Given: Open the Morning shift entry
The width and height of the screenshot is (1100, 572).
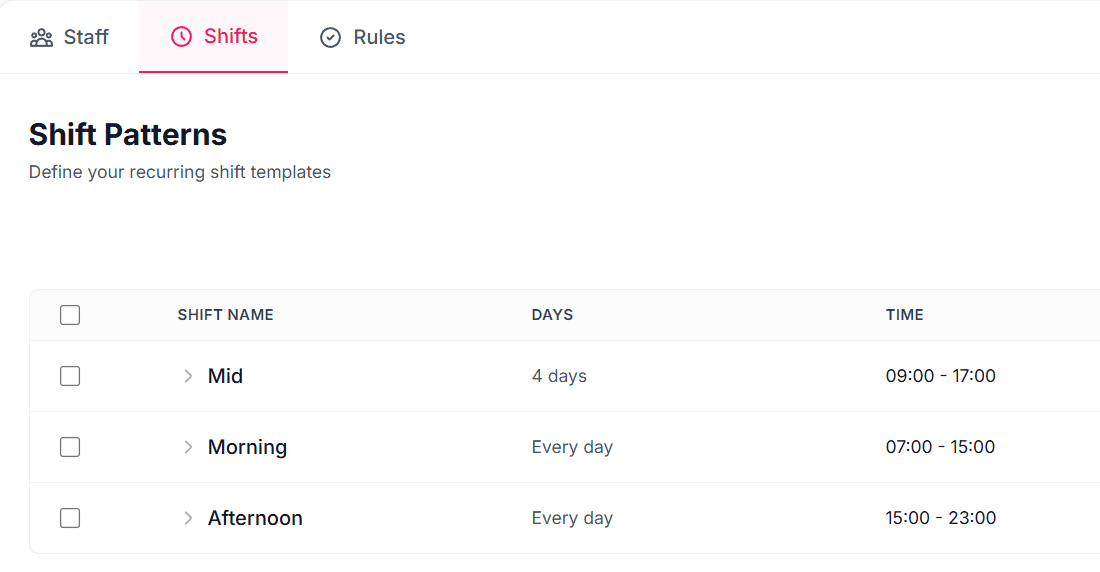Looking at the screenshot, I should [247, 447].
